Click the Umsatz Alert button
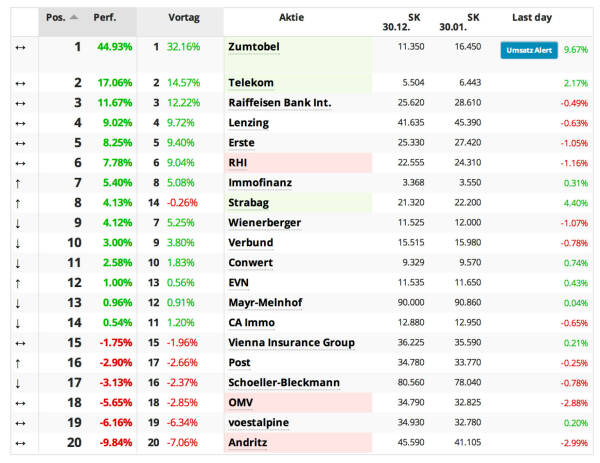The height and width of the screenshot is (463, 600). 528,50
